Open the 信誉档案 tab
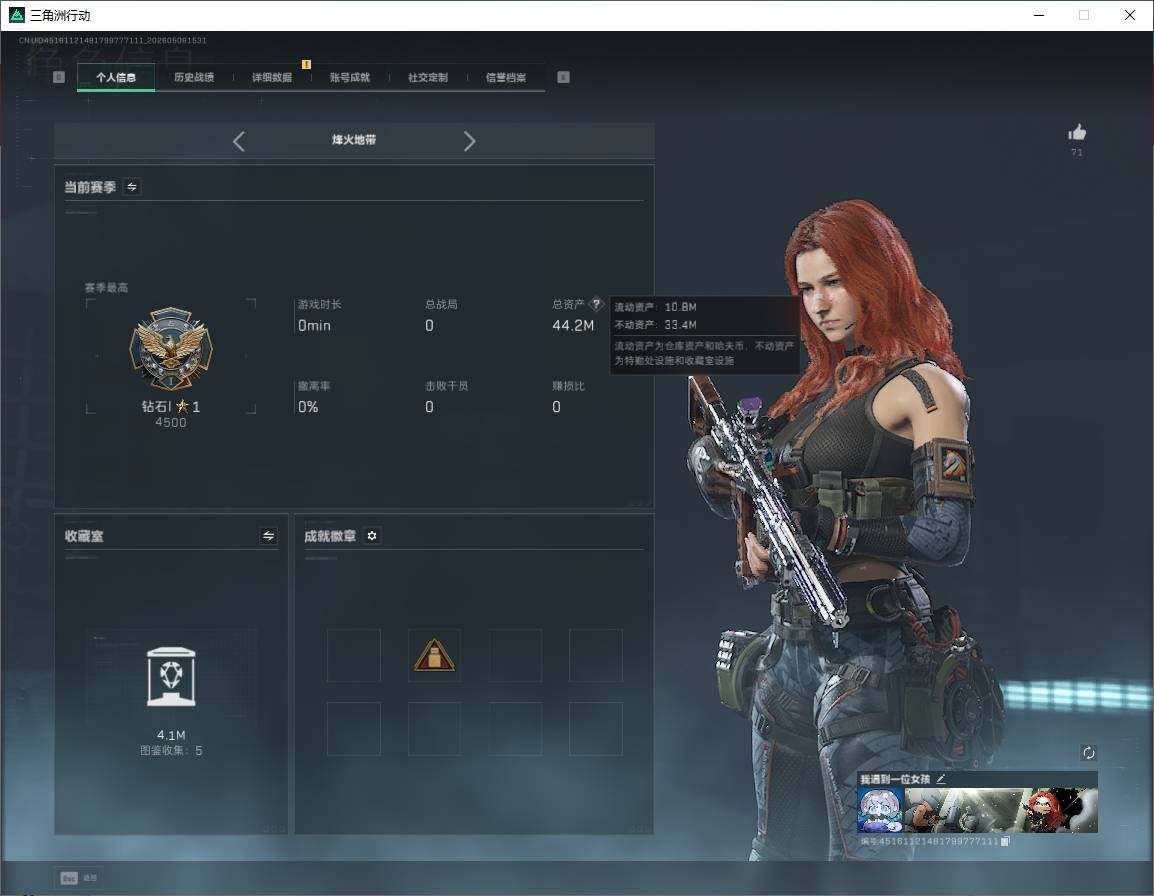This screenshot has height=896, width=1154. (506, 77)
